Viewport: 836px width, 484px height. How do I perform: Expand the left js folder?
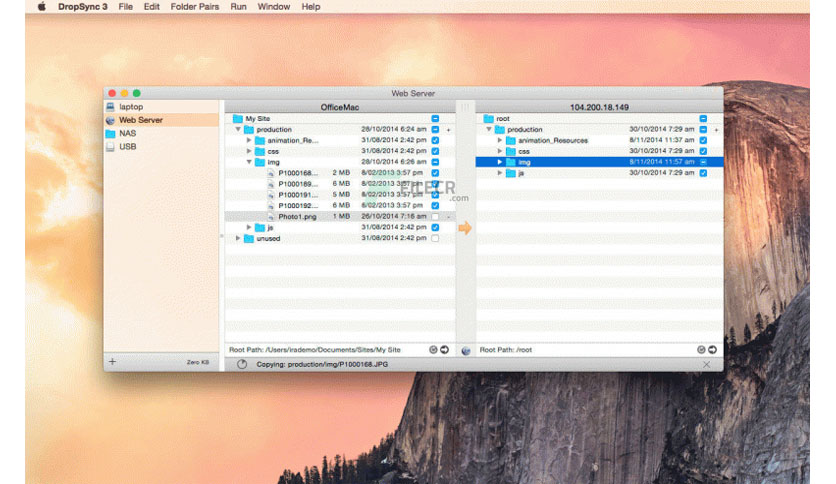click(249, 228)
